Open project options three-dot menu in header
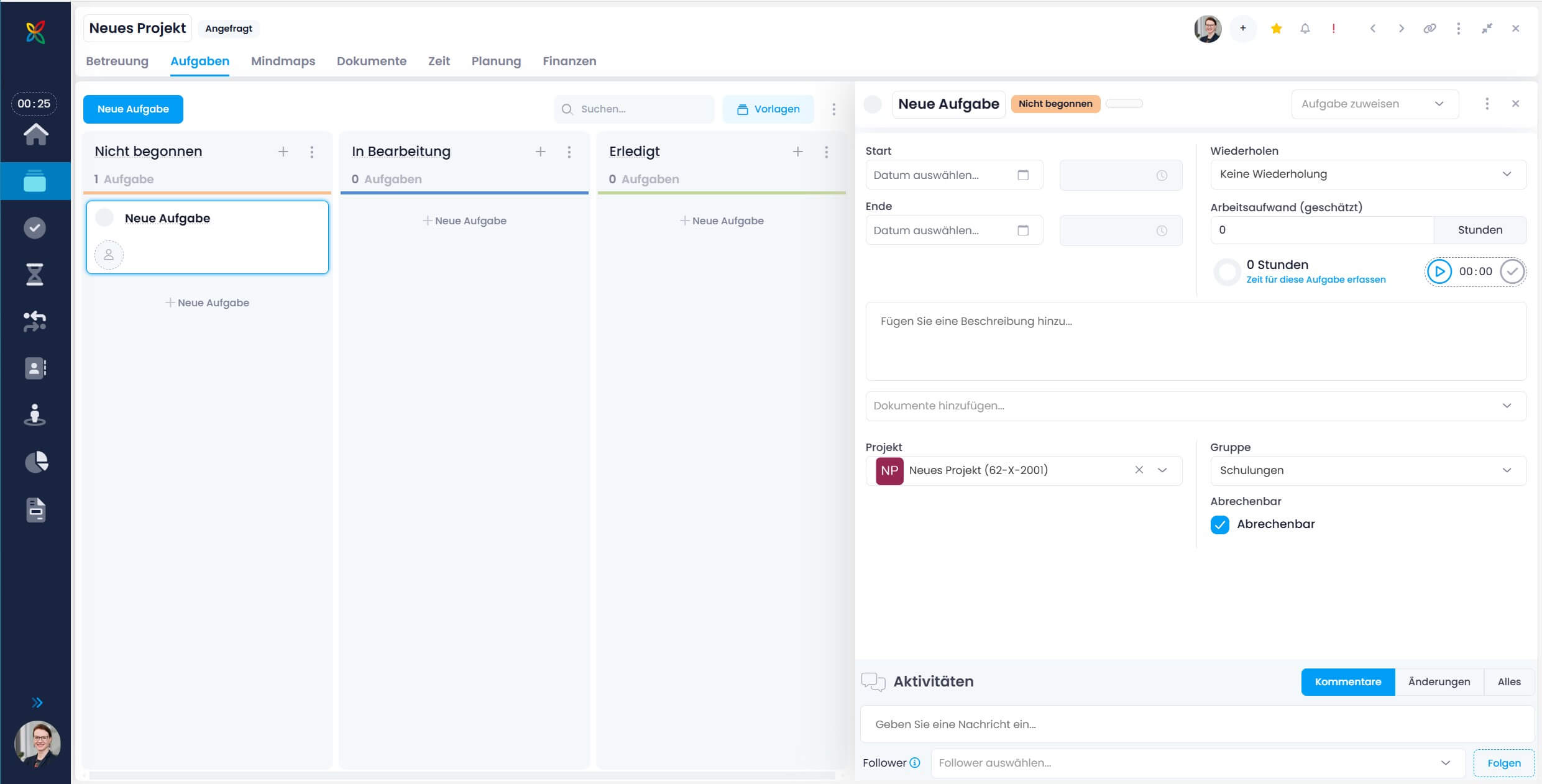 1459,29
